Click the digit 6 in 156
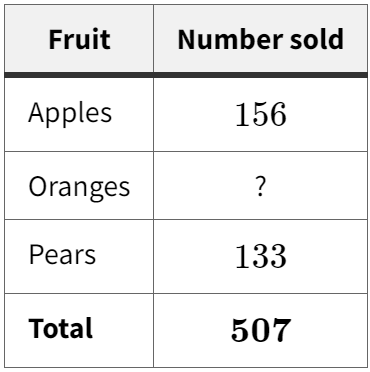Screen dimensions: 370x372 278,114
